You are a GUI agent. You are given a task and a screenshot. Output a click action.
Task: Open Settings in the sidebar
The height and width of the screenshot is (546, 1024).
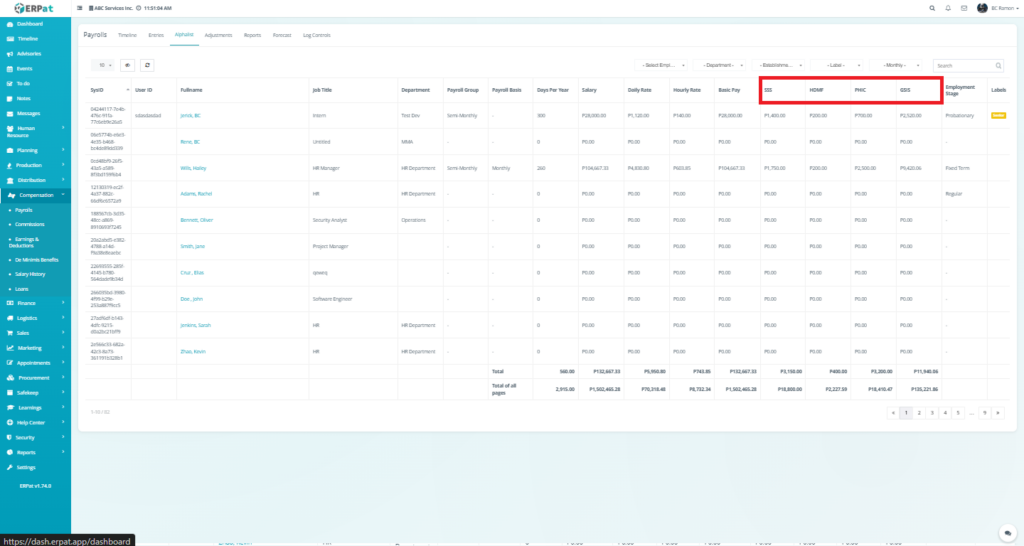click(x=26, y=467)
